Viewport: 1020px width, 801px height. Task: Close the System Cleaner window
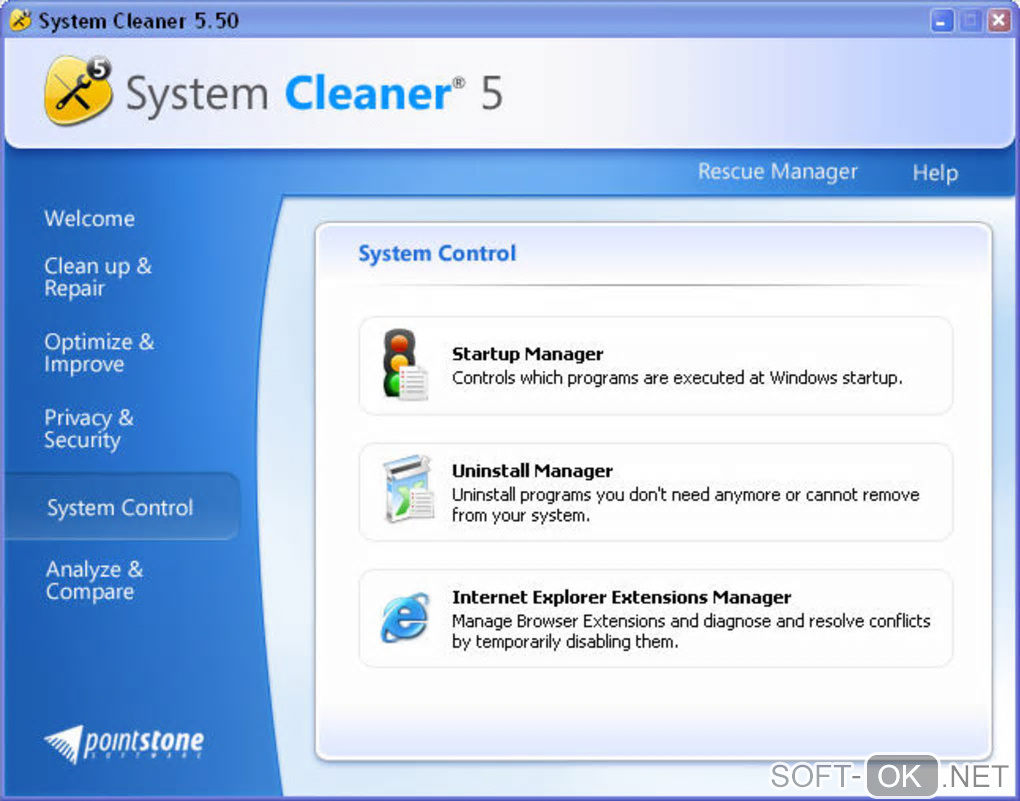click(998, 21)
